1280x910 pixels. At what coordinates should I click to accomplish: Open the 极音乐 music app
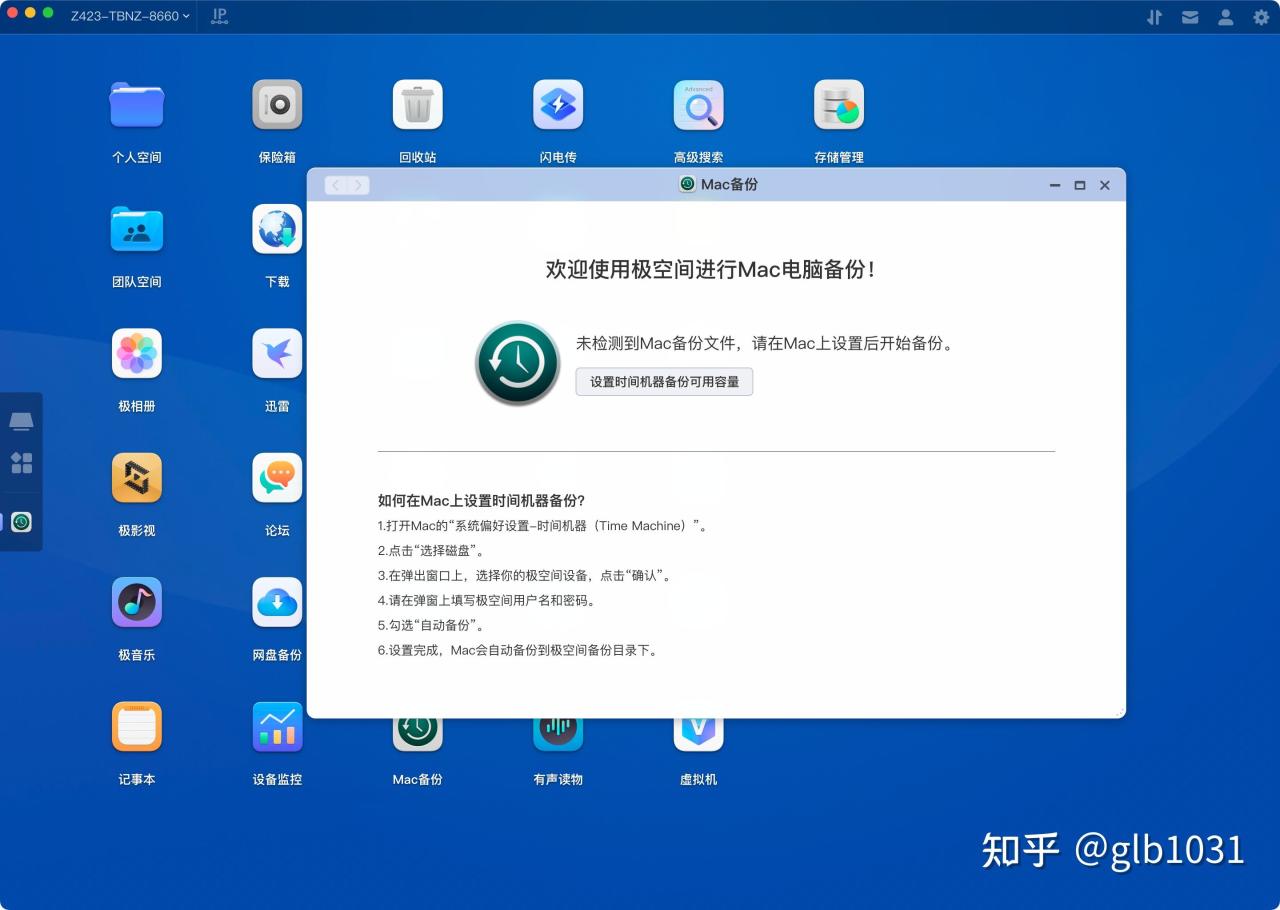(x=136, y=602)
